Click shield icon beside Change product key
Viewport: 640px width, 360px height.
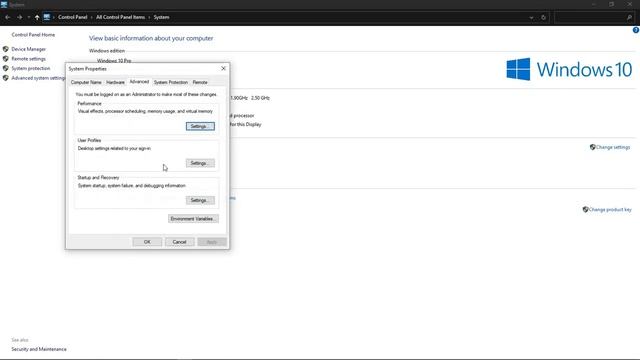pyautogui.click(x=585, y=209)
